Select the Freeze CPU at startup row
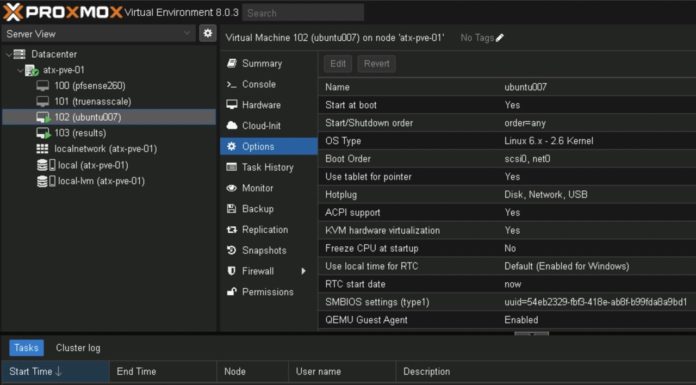 (x=507, y=248)
